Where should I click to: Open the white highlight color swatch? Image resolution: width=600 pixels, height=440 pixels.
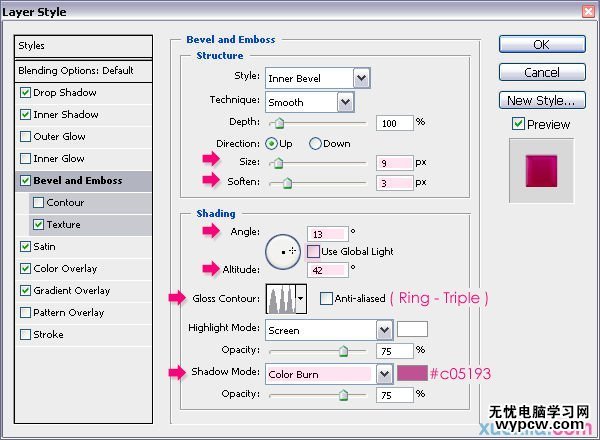[412, 329]
